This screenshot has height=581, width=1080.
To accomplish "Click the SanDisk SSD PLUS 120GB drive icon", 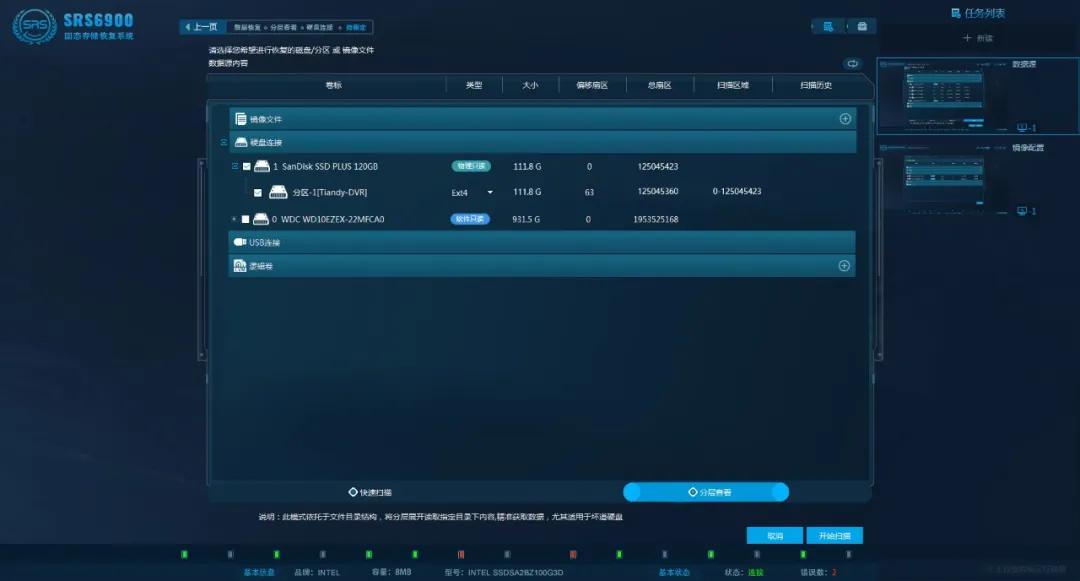I will click(x=262, y=167).
